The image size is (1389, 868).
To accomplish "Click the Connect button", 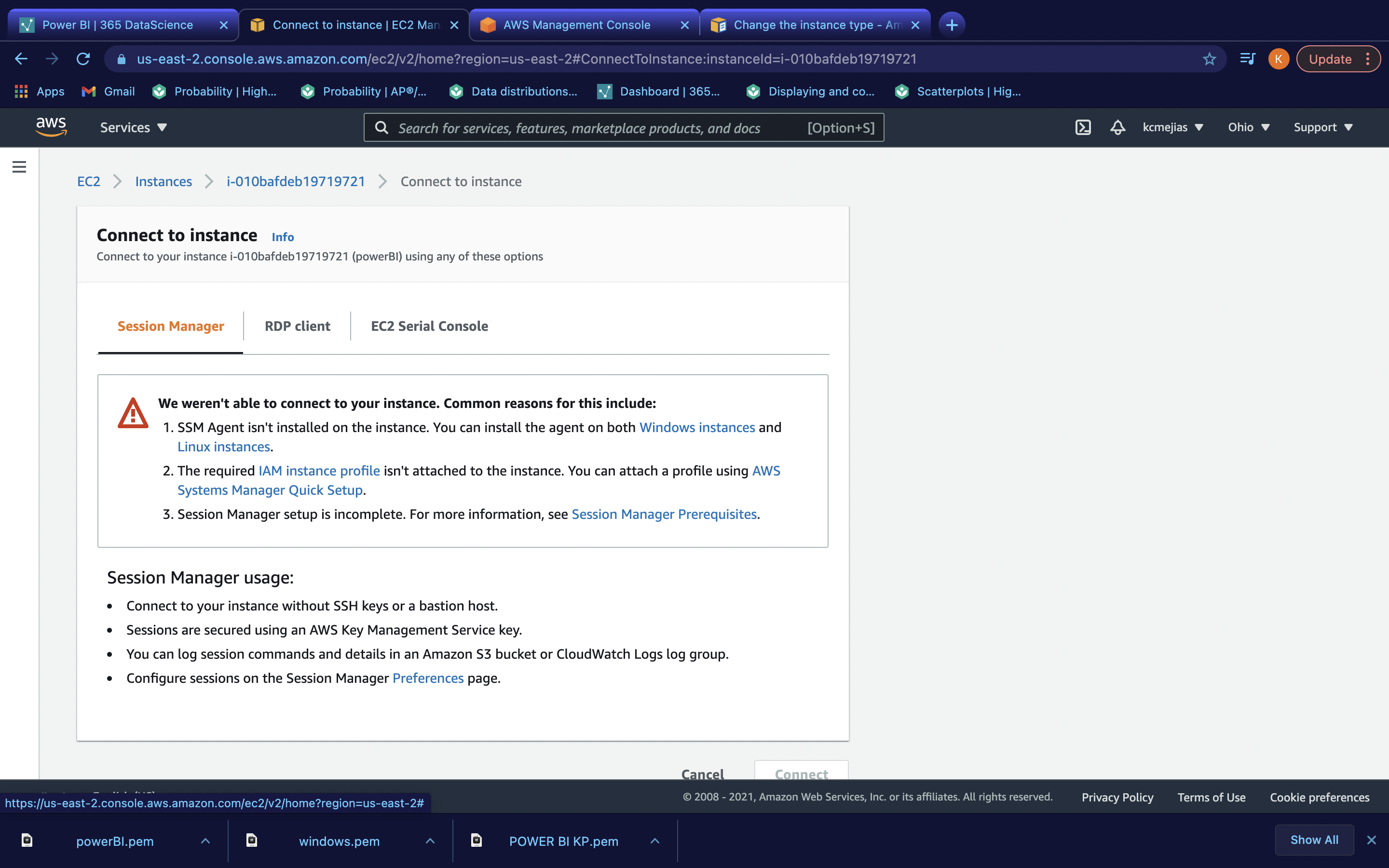I will (801, 774).
